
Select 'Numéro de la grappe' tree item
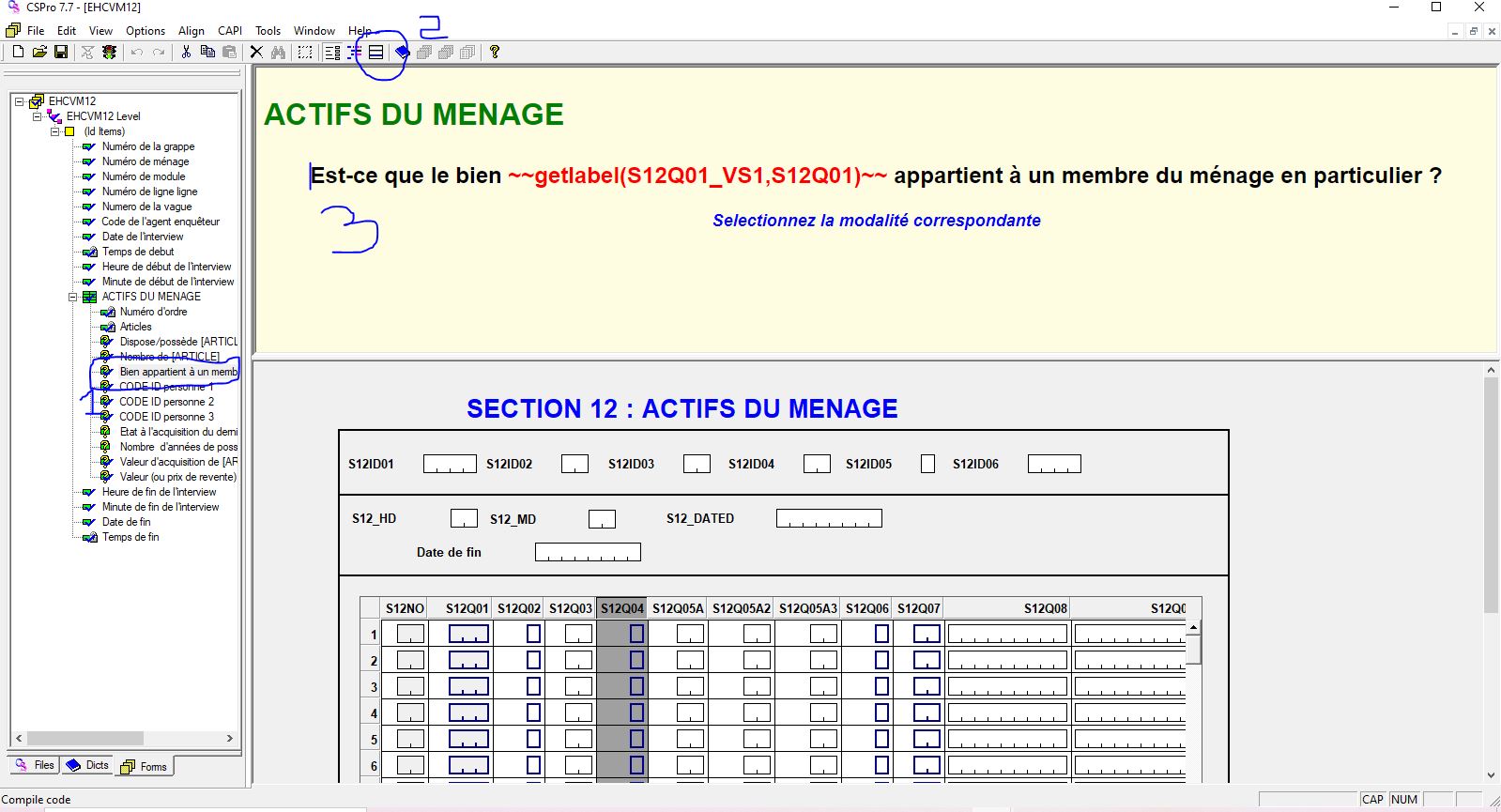[x=148, y=146]
